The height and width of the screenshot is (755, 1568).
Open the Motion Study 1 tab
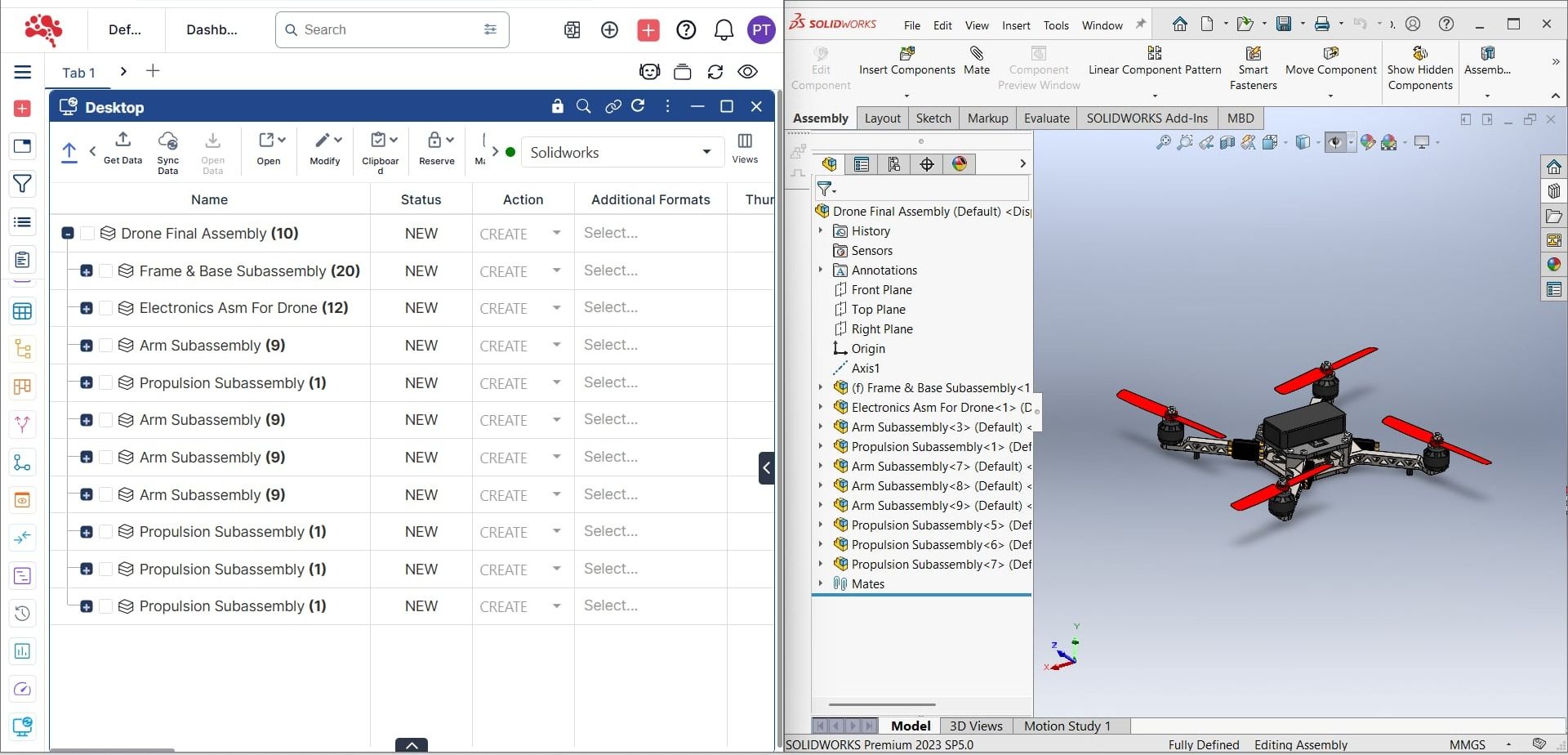(x=1067, y=726)
